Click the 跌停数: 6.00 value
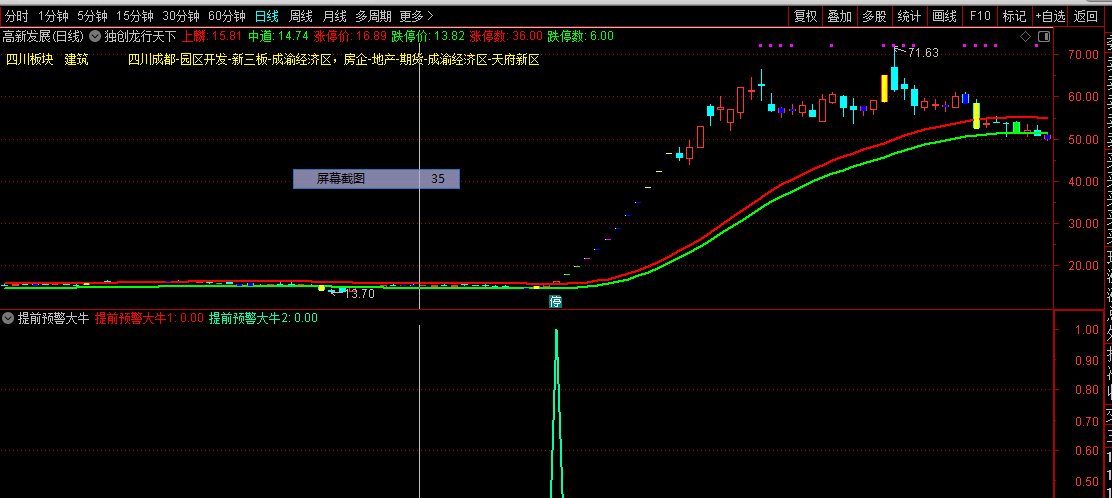This screenshot has height=498, width=1112. (x=581, y=36)
